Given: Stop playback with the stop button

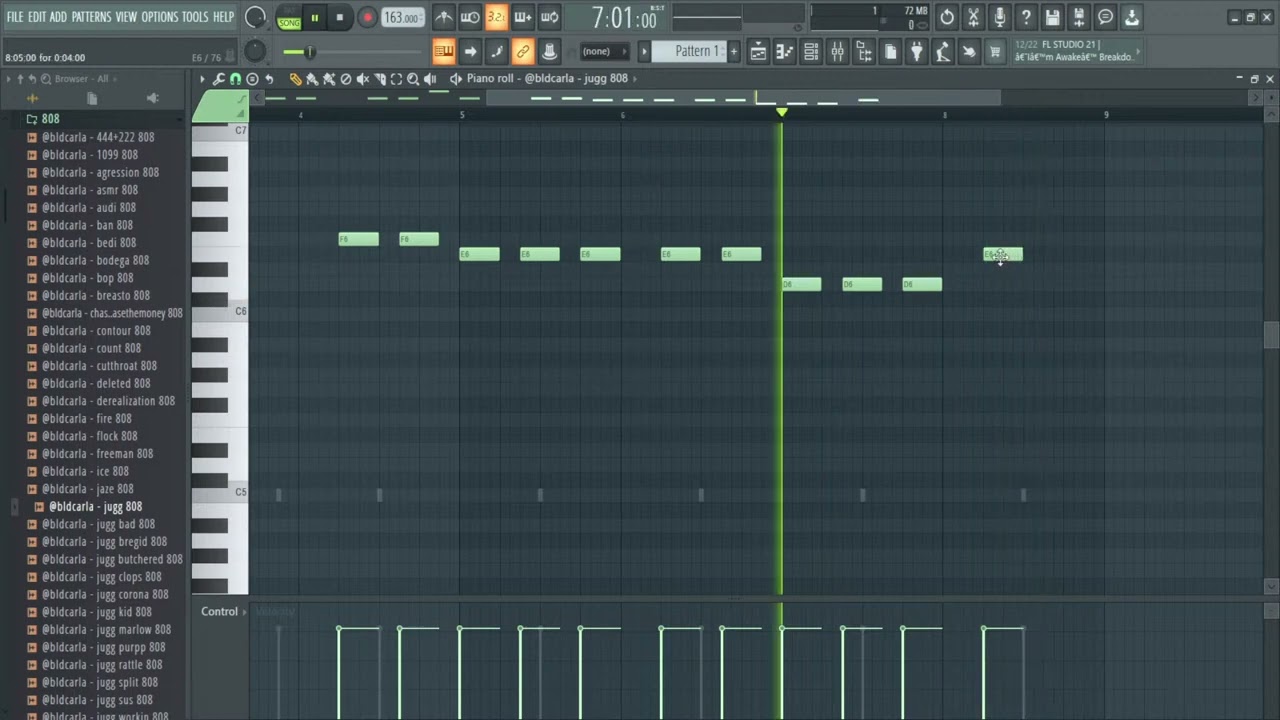Looking at the screenshot, I should [340, 18].
